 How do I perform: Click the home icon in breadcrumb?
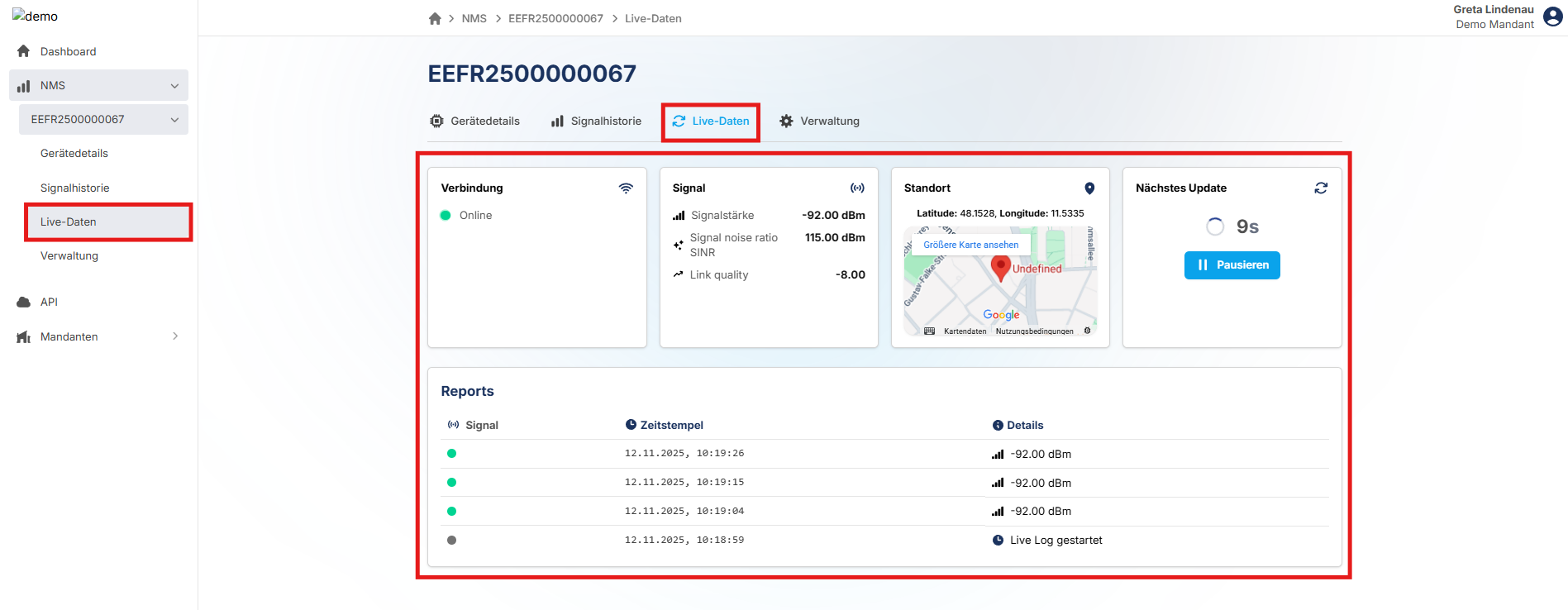435,18
